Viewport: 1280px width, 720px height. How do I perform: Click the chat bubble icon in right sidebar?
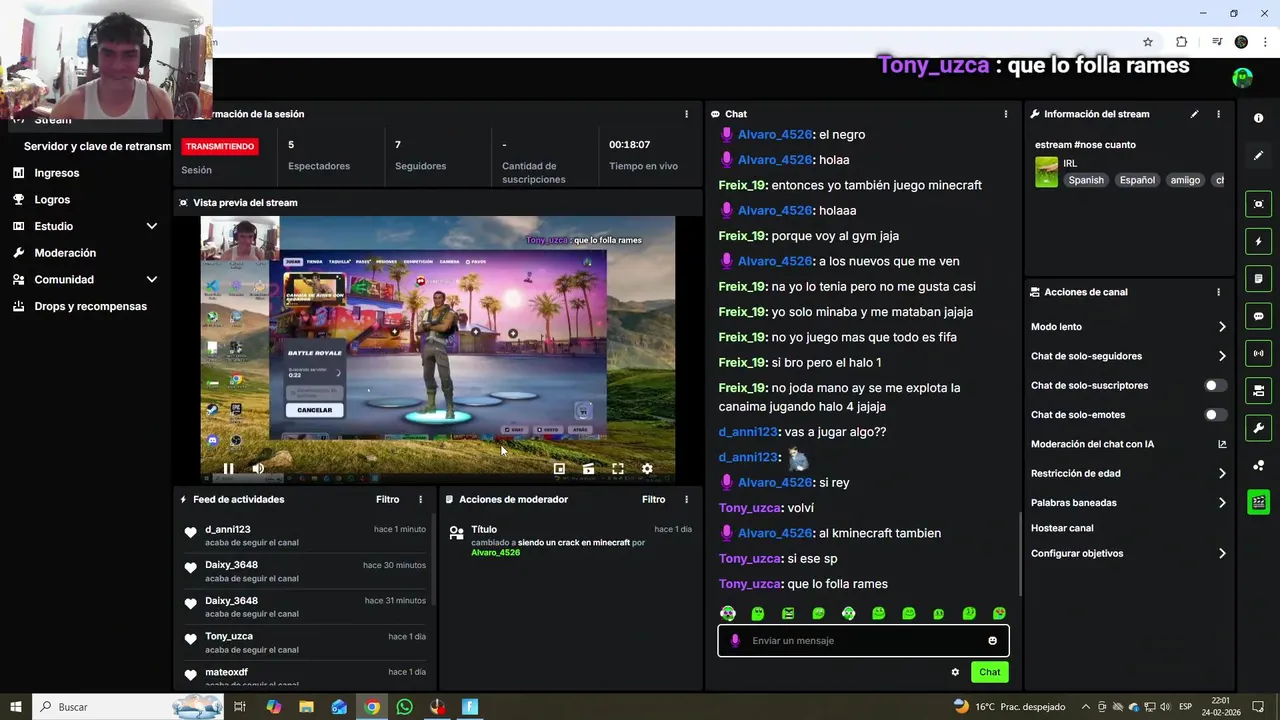[1258, 316]
